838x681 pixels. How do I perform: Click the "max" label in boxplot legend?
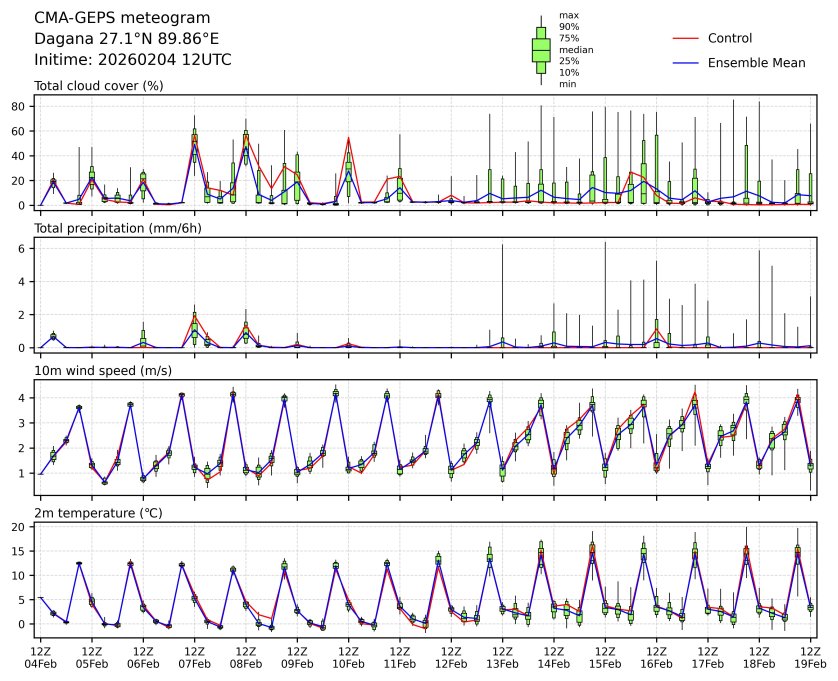568,15
